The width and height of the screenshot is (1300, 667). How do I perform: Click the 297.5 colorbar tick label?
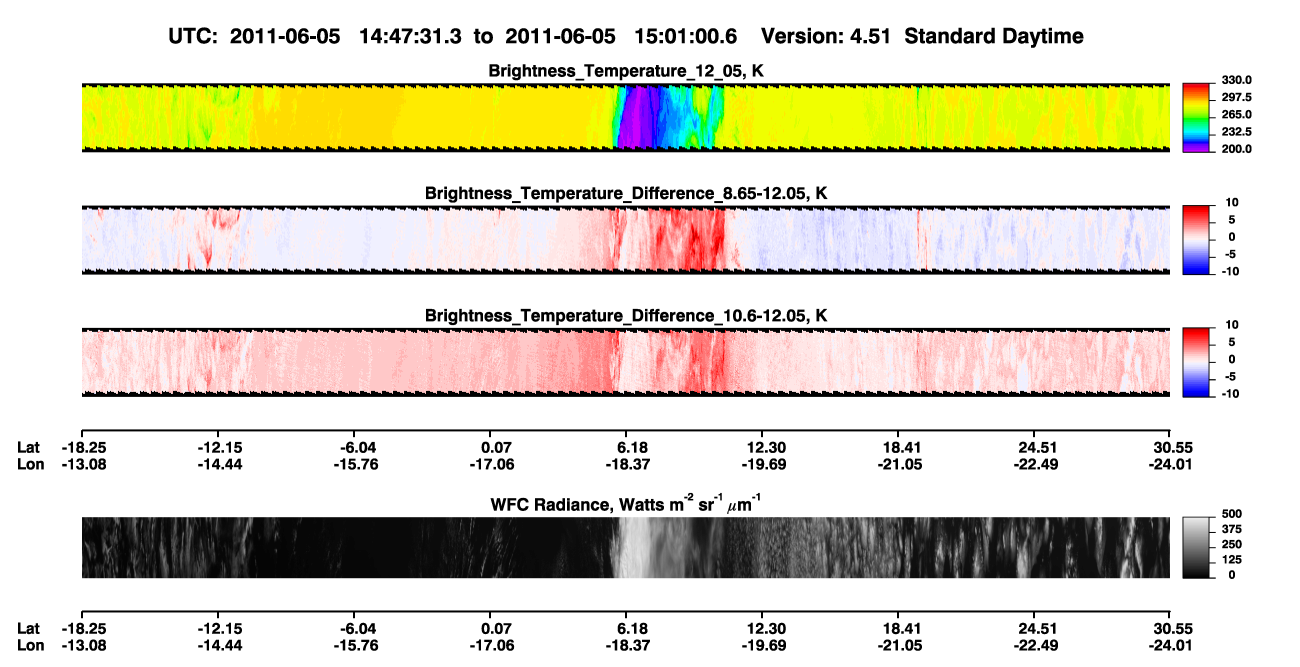tap(1237, 98)
